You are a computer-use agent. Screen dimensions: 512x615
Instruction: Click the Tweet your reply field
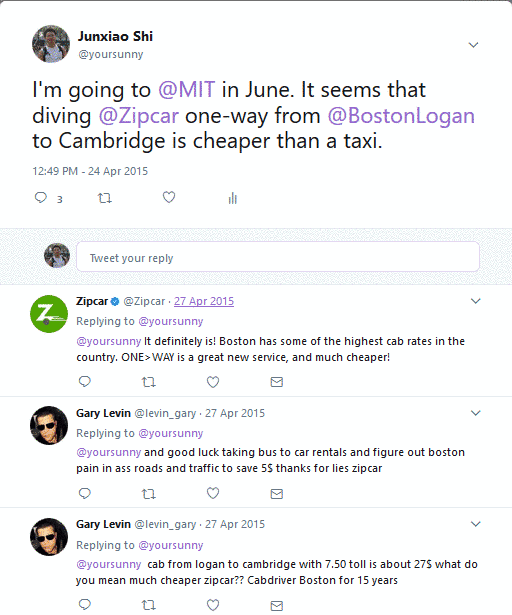coord(278,257)
